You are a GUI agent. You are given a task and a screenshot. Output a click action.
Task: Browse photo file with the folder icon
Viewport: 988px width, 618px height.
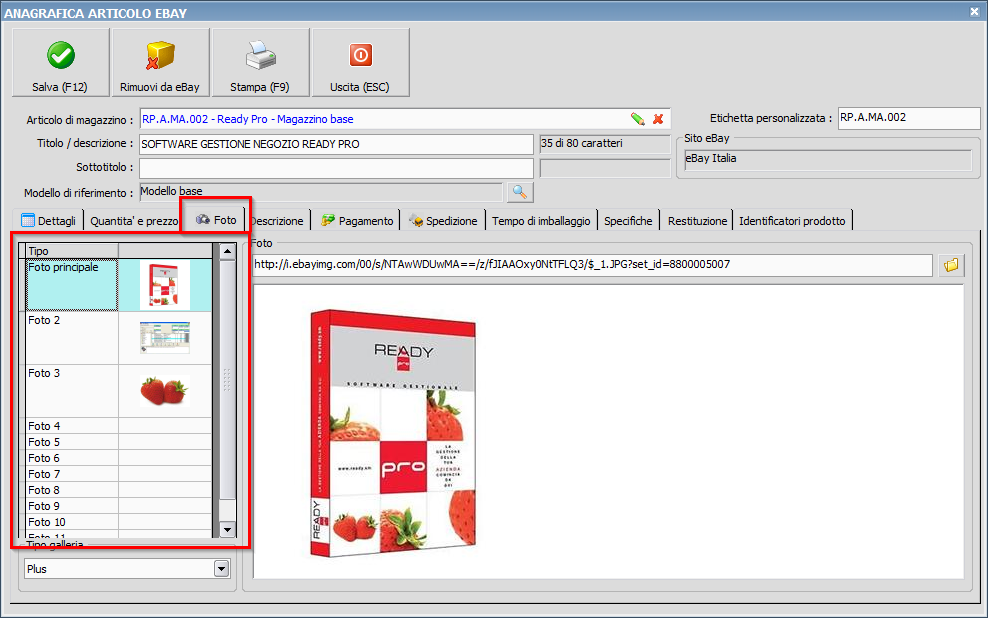951,265
